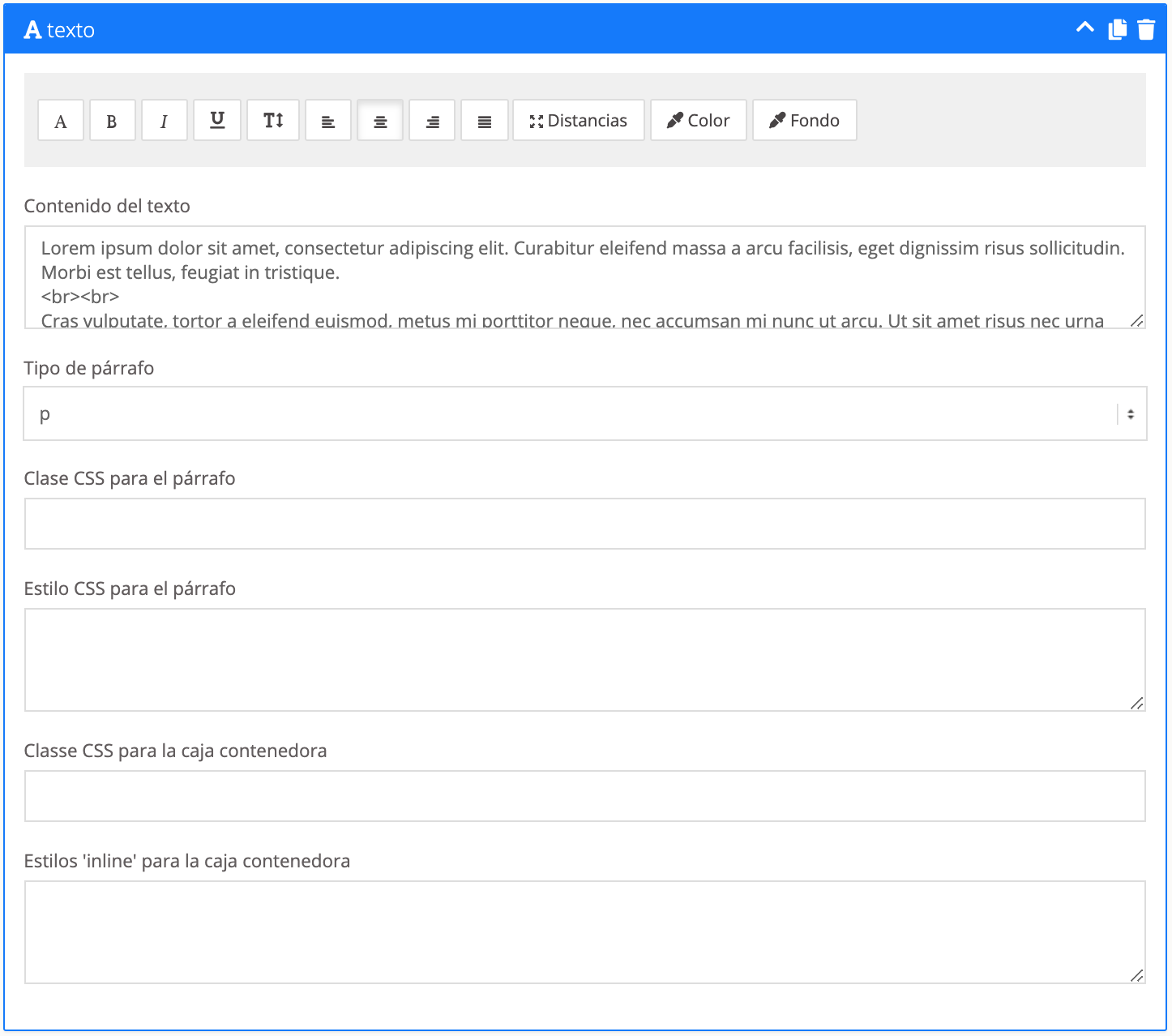
Task: Open the Fondo background color picker
Action: [804, 121]
